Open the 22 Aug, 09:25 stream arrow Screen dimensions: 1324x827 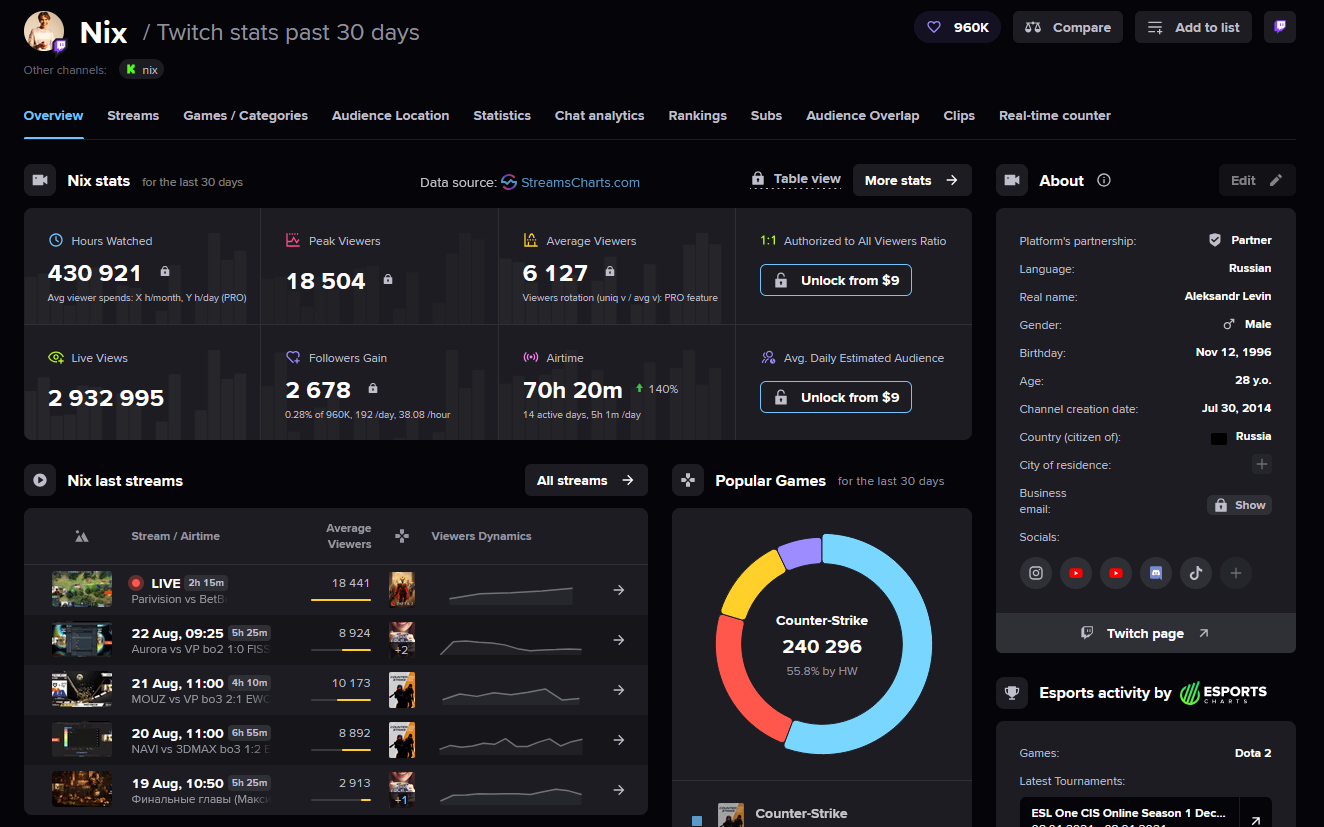(x=619, y=640)
